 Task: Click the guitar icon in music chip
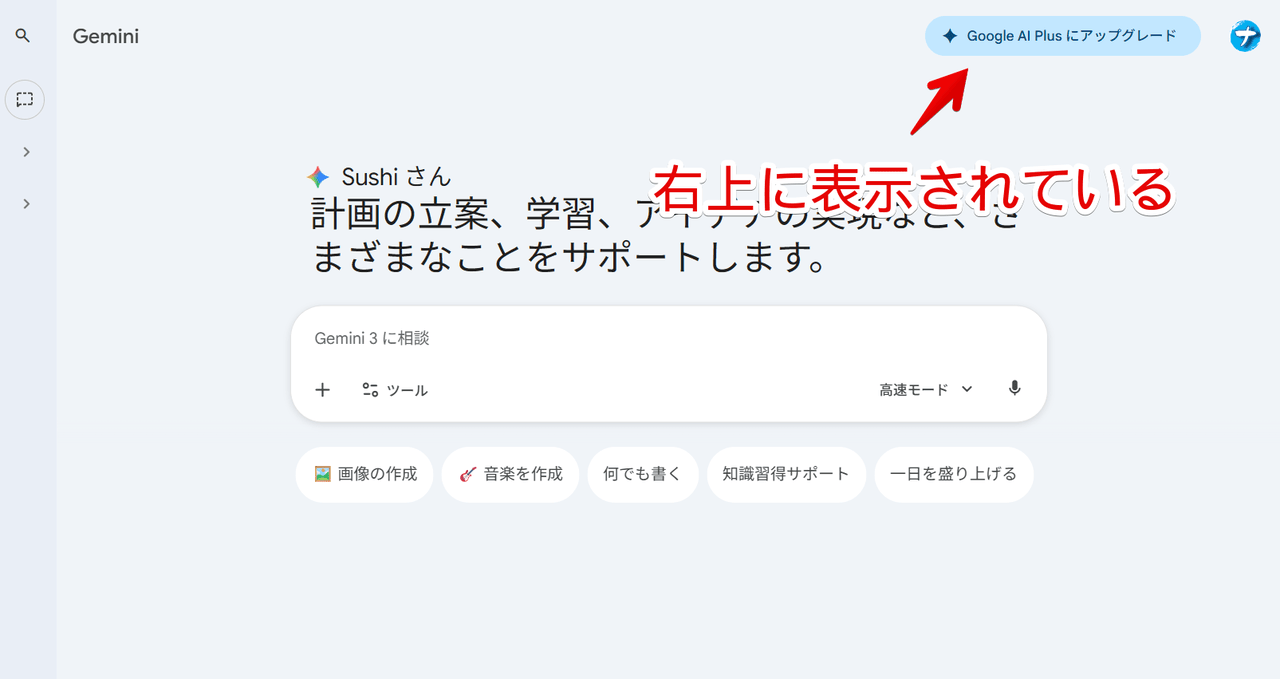(x=467, y=474)
